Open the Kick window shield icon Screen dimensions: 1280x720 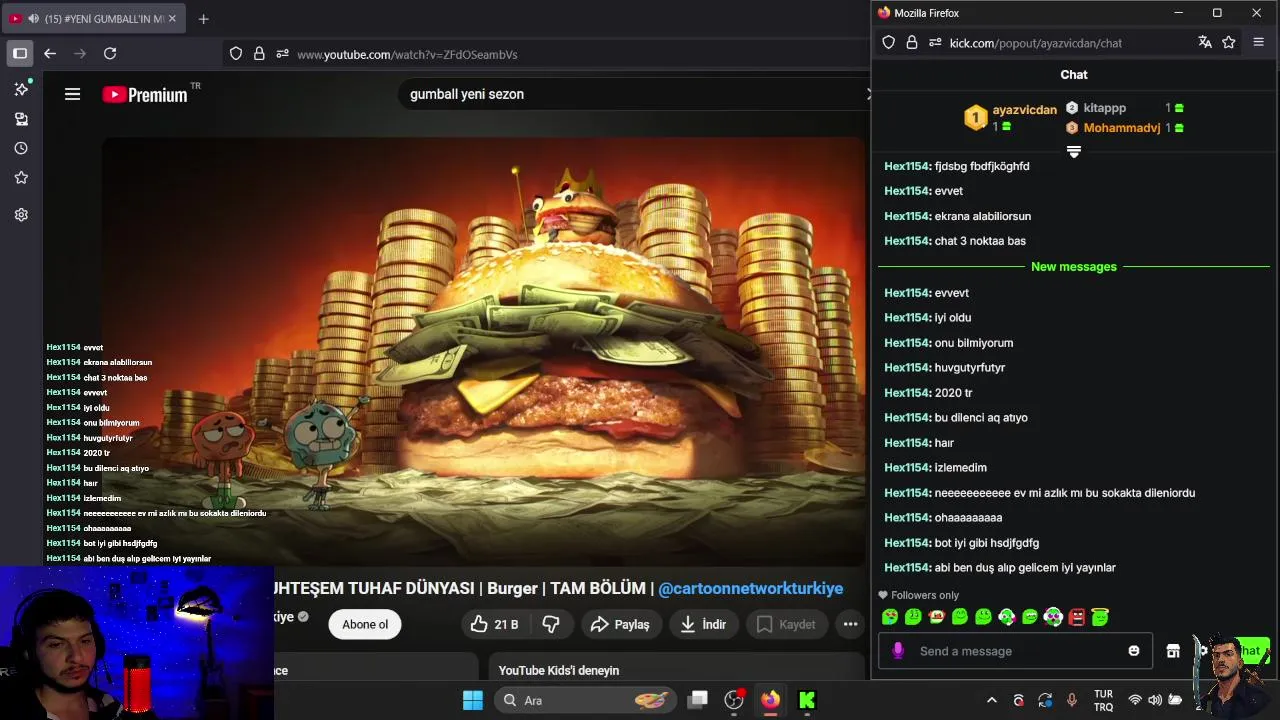(888, 43)
